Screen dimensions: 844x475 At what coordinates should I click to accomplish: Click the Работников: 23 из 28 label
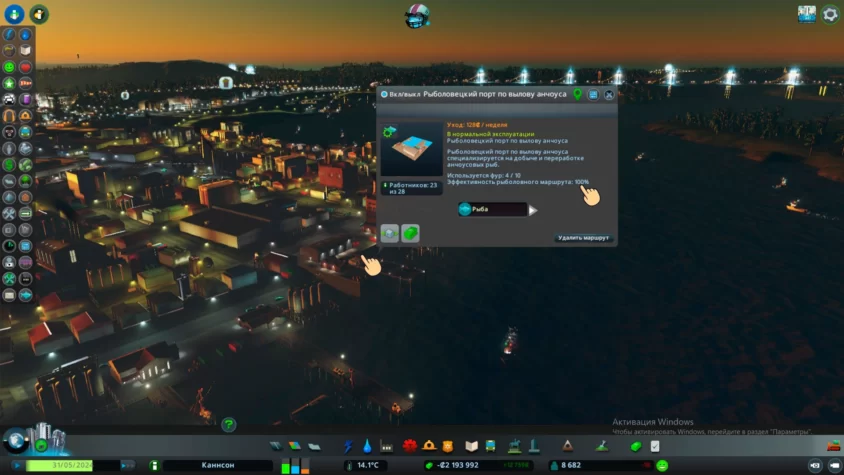[x=412, y=188]
